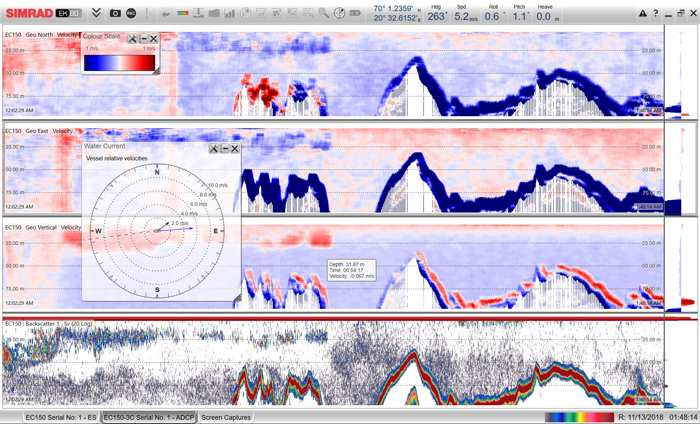This screenshot has height=424, width=700.
Task: Click the Vessel relative velocities label
Action: [117, 158]
